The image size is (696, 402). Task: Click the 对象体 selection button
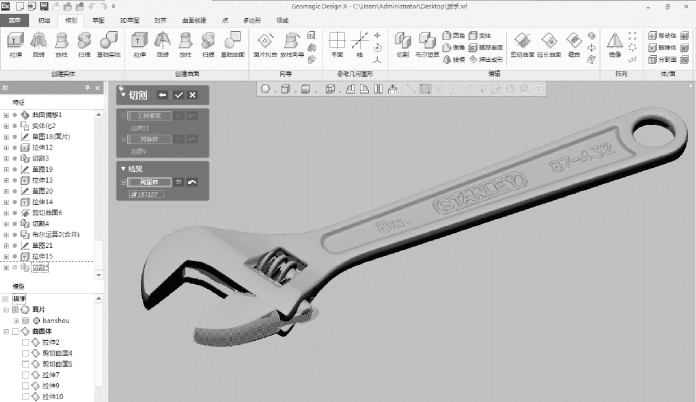point(149,139)
